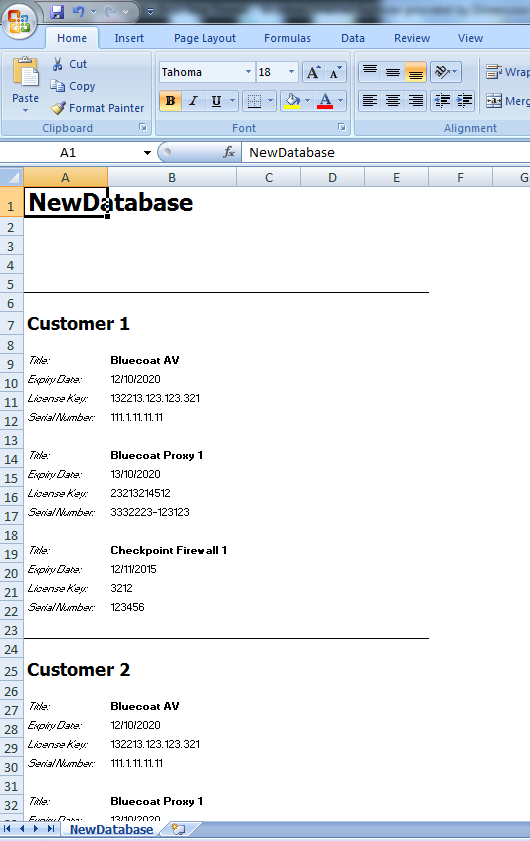Jump to the first sheet tab

(x=8, y=829)
